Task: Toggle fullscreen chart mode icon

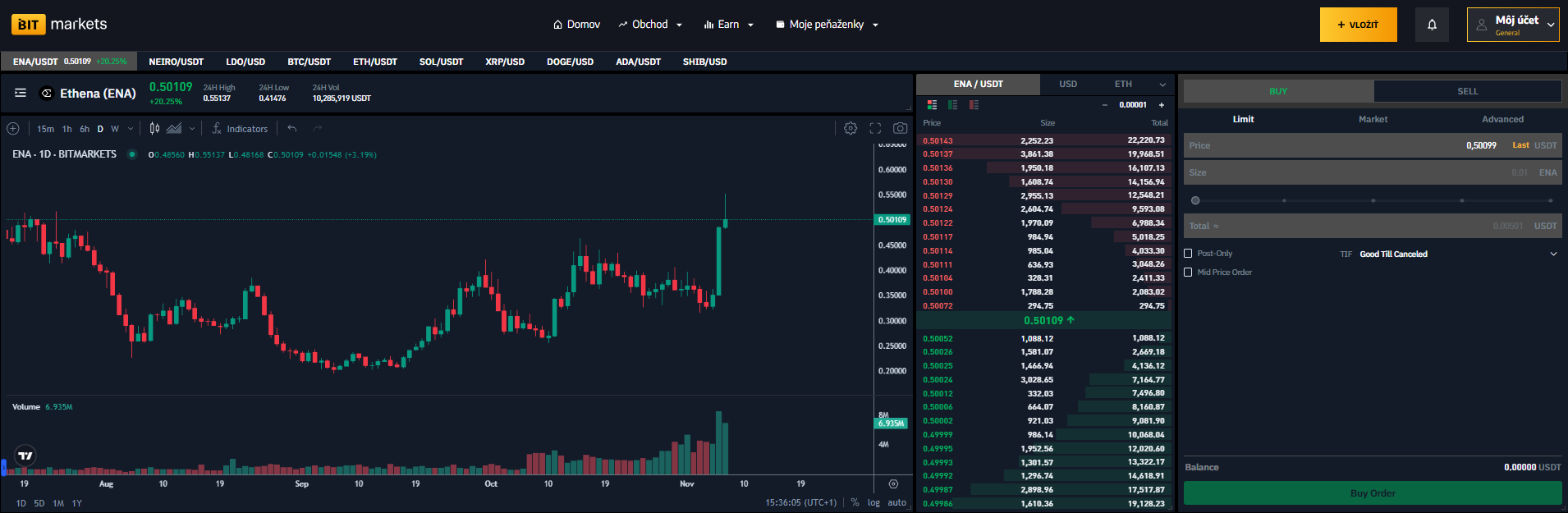Action: 875,128
